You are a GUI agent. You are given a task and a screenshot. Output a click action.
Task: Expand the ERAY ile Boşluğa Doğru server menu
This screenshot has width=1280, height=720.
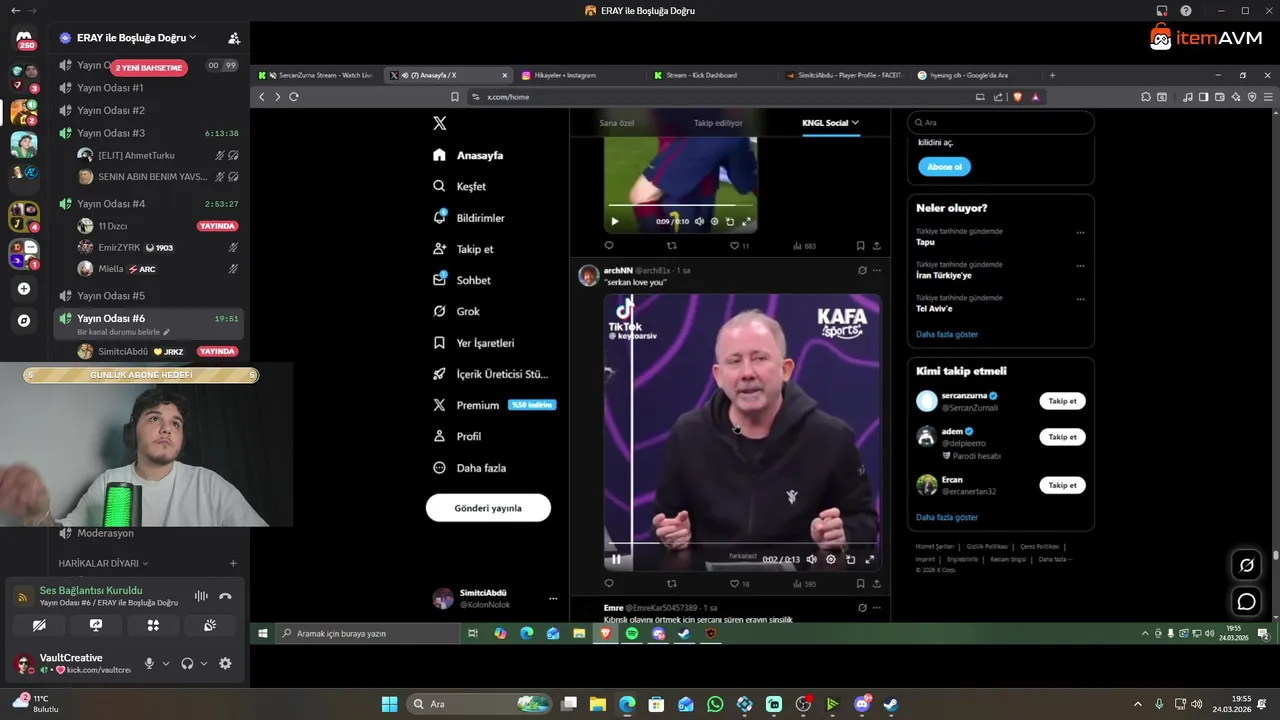point(137,38)
